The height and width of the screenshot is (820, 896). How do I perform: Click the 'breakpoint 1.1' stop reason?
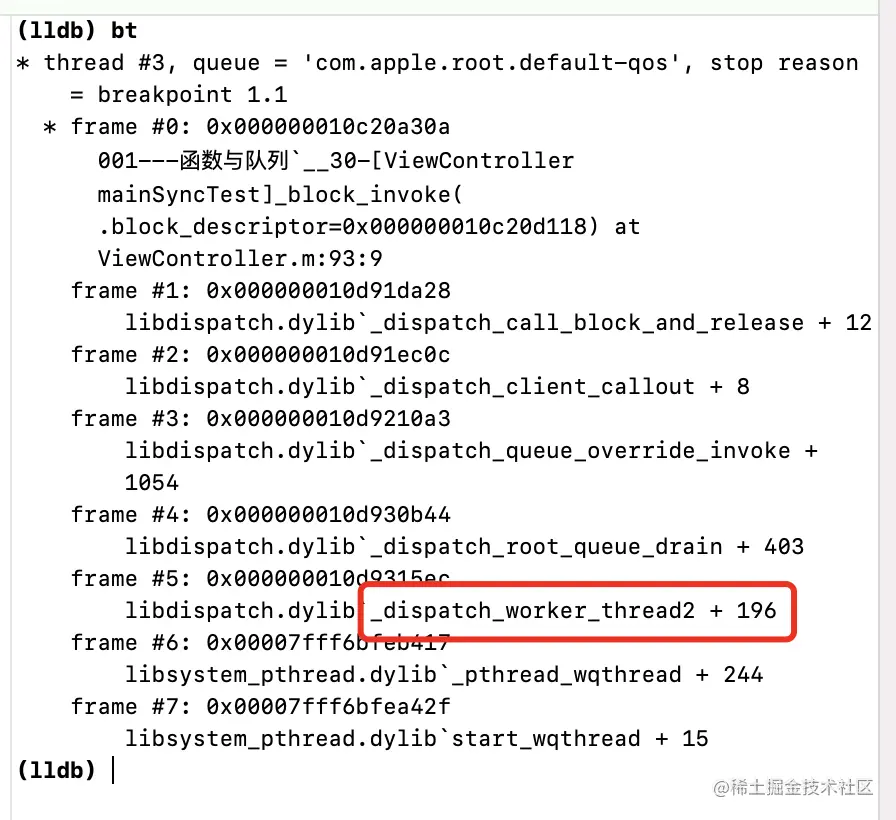(x=193, y=94)
